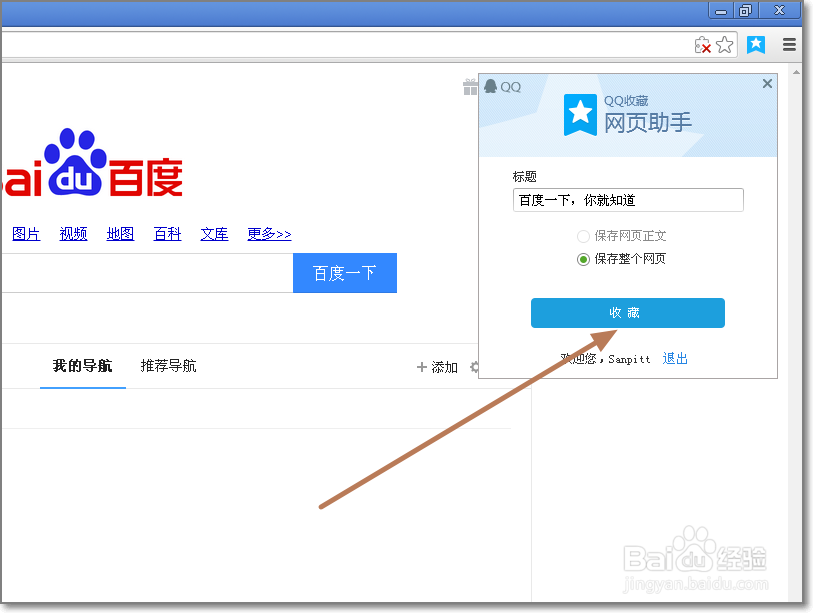Switch to the 我的导航 tab
813x613 pixels.
pyautogui.click(x=82, y=366)
